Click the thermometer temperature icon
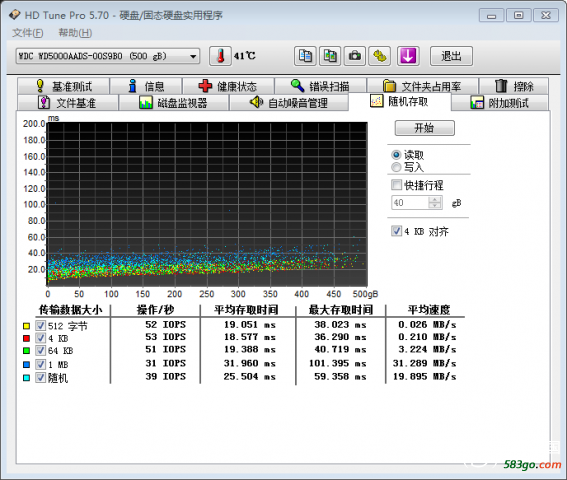567x480 pixels. point(220,56)
